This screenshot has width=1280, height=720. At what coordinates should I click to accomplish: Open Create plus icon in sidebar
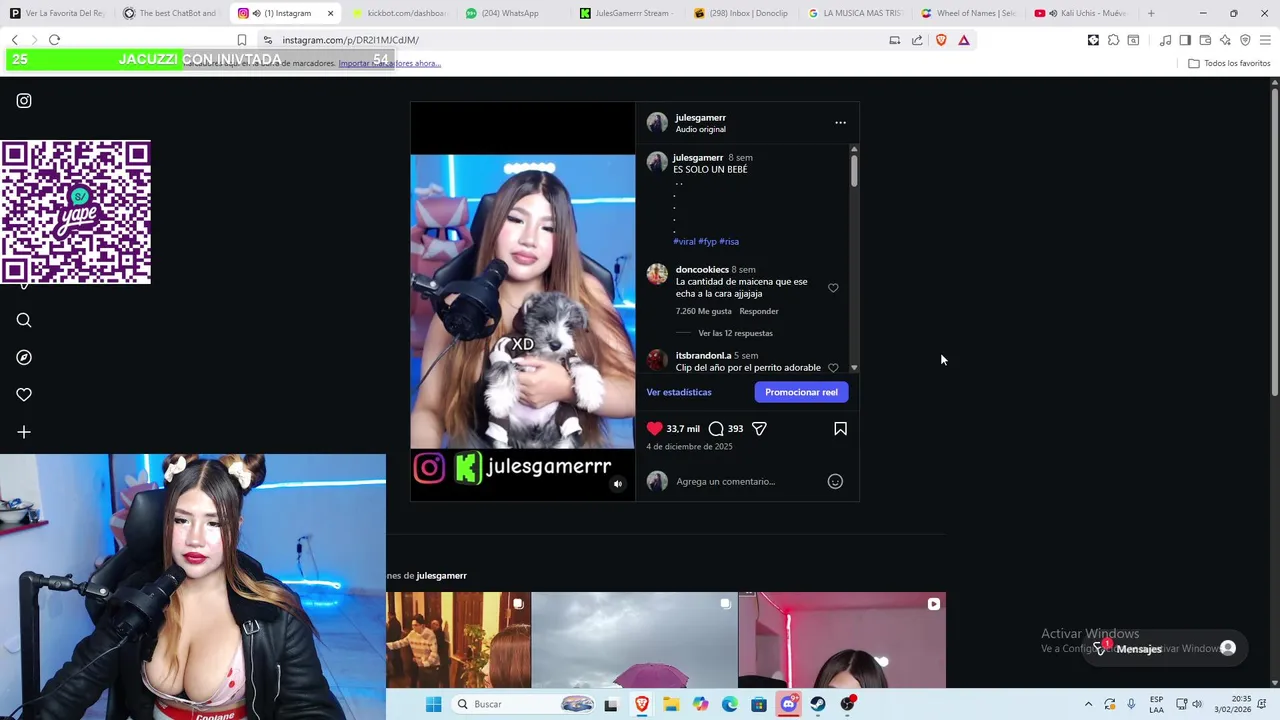[x=24, y=432]
